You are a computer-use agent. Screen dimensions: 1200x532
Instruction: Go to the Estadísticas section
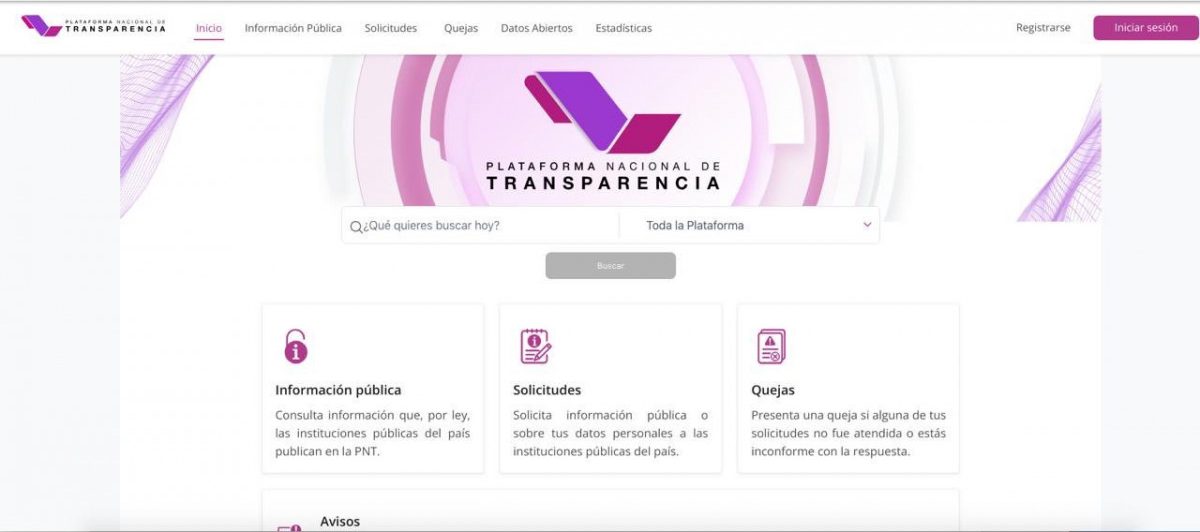(x=623, y=28)
